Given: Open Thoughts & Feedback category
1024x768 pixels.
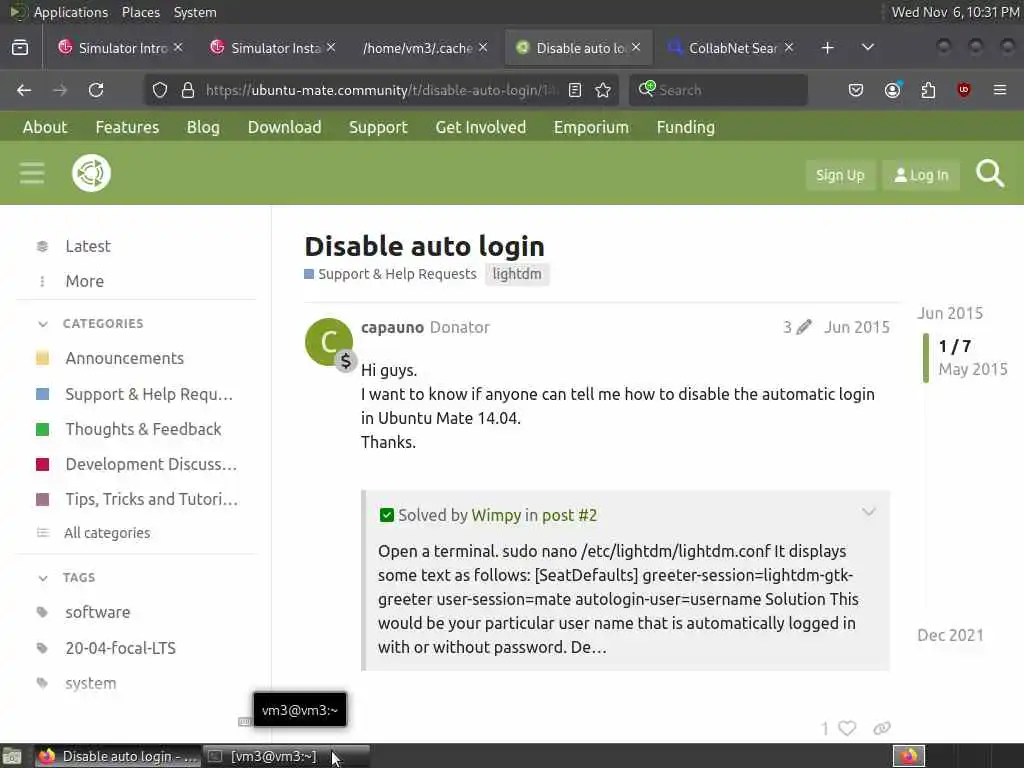Looking at the screenshot, I should [x=143, y=429].
